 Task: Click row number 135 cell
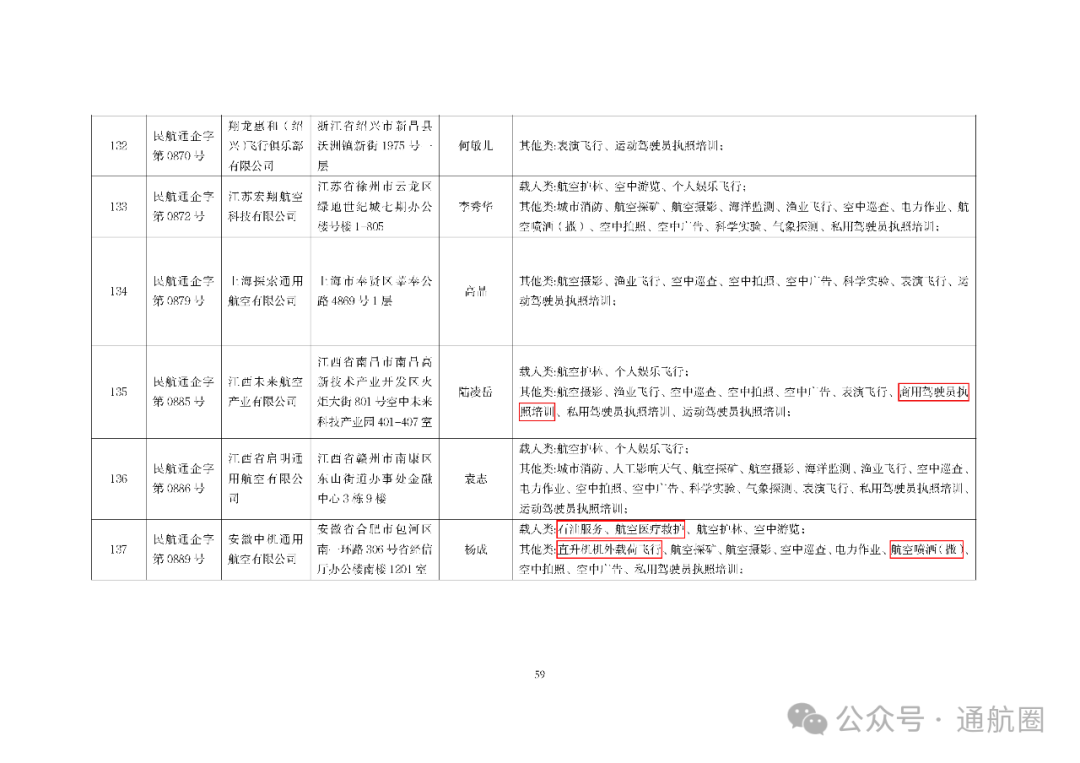118,392
